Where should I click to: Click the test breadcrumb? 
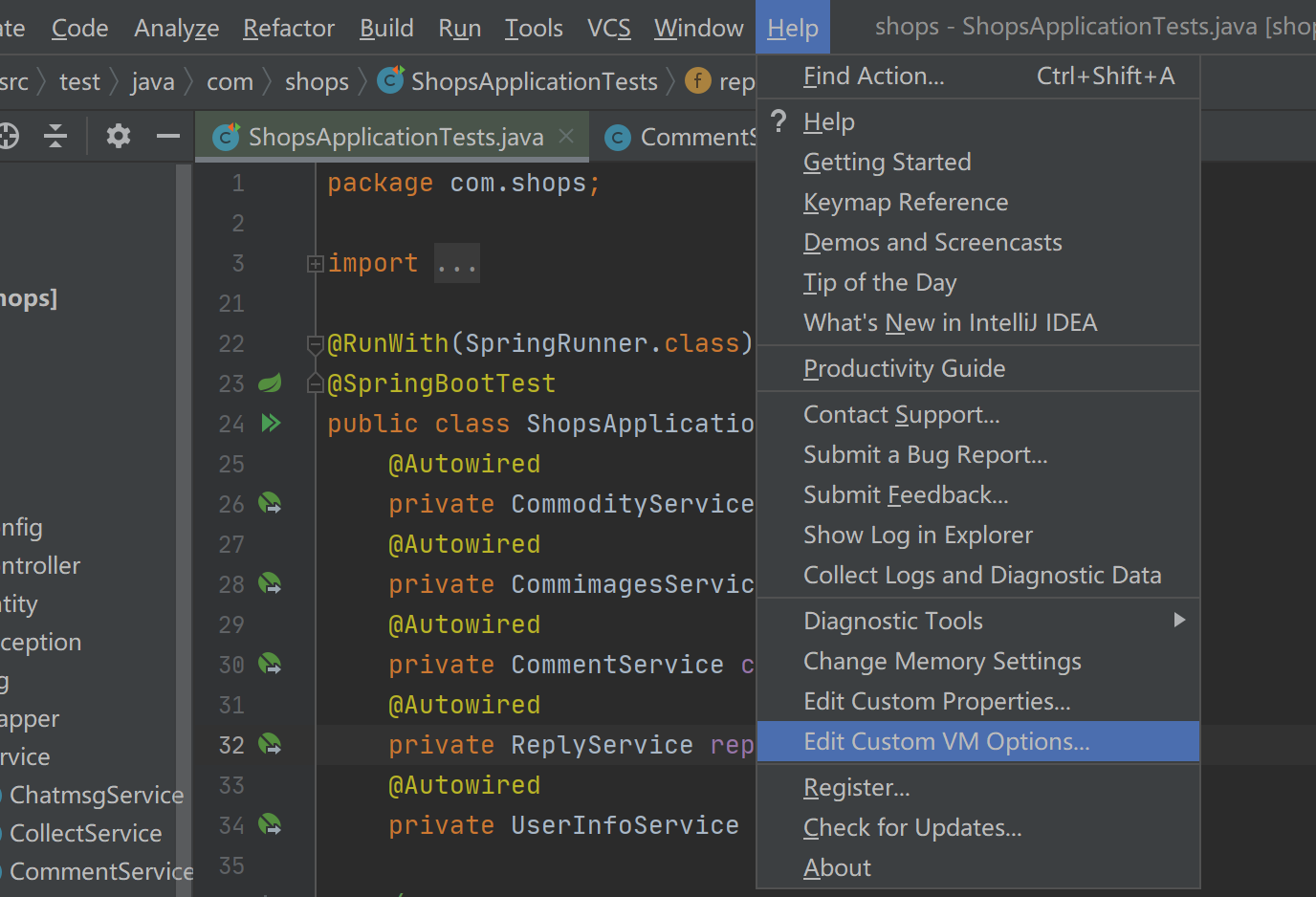[x=79, y=81]
